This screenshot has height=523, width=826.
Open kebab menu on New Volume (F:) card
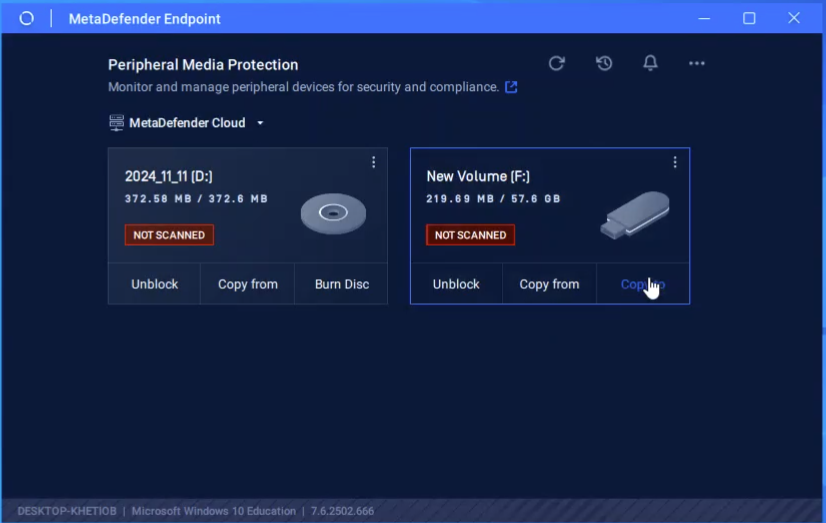[675, 162]
